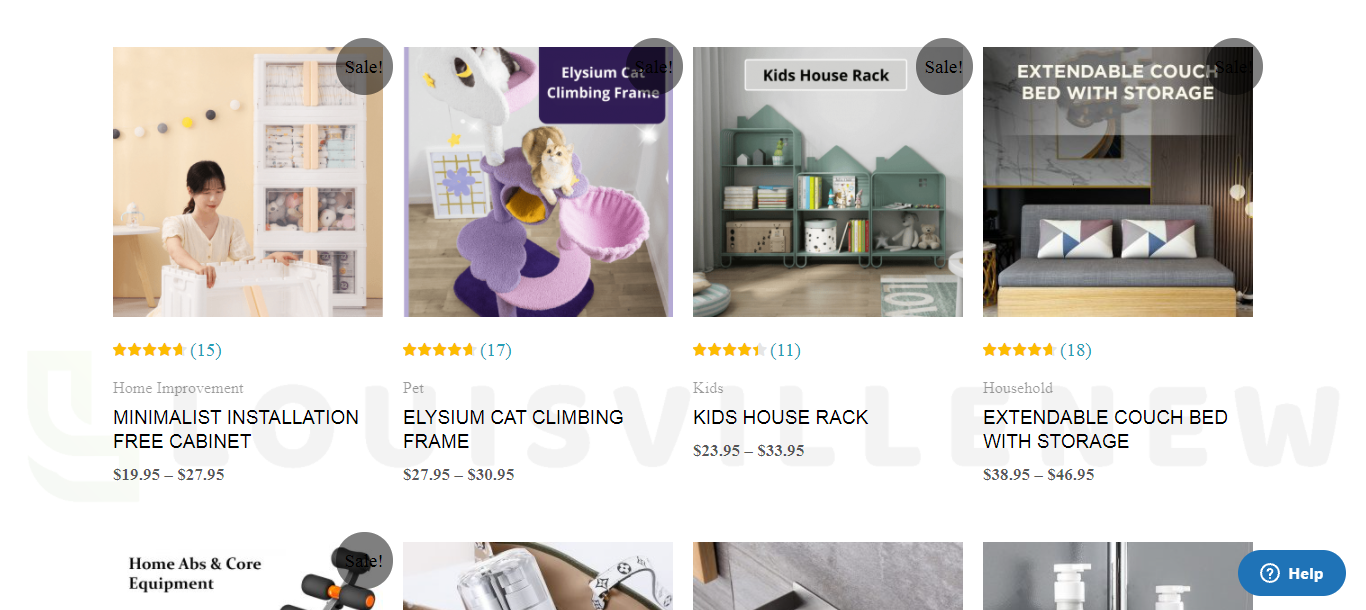
Task: Open the Home Improvement category link
Action: click(x=178, y=388)
